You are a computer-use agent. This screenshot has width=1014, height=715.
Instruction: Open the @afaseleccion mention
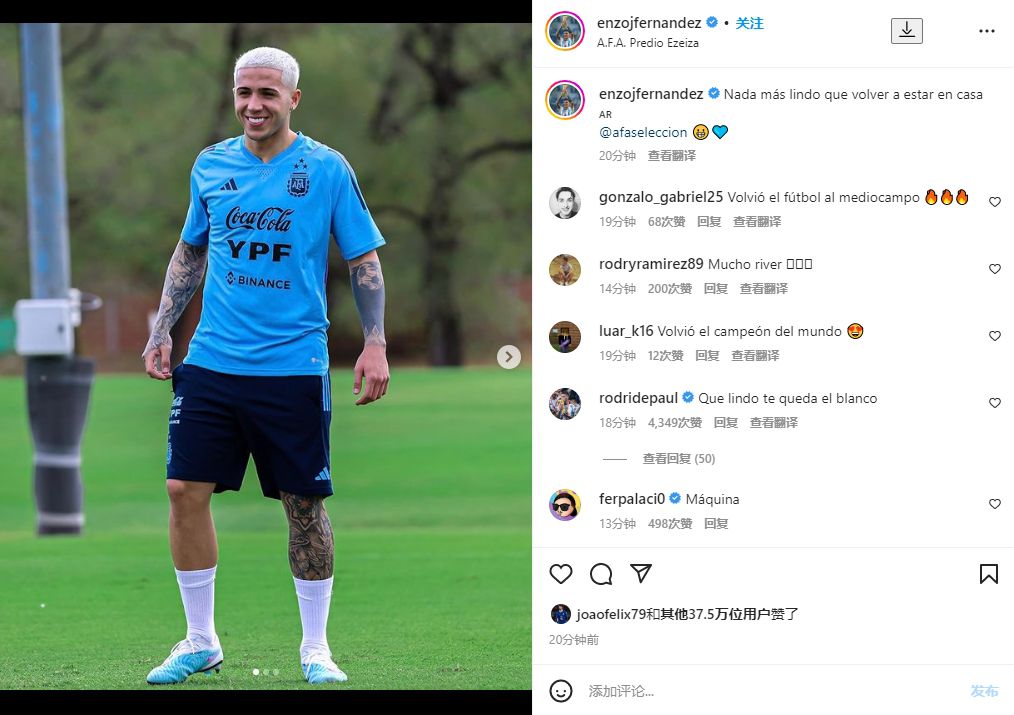(643, 133)
